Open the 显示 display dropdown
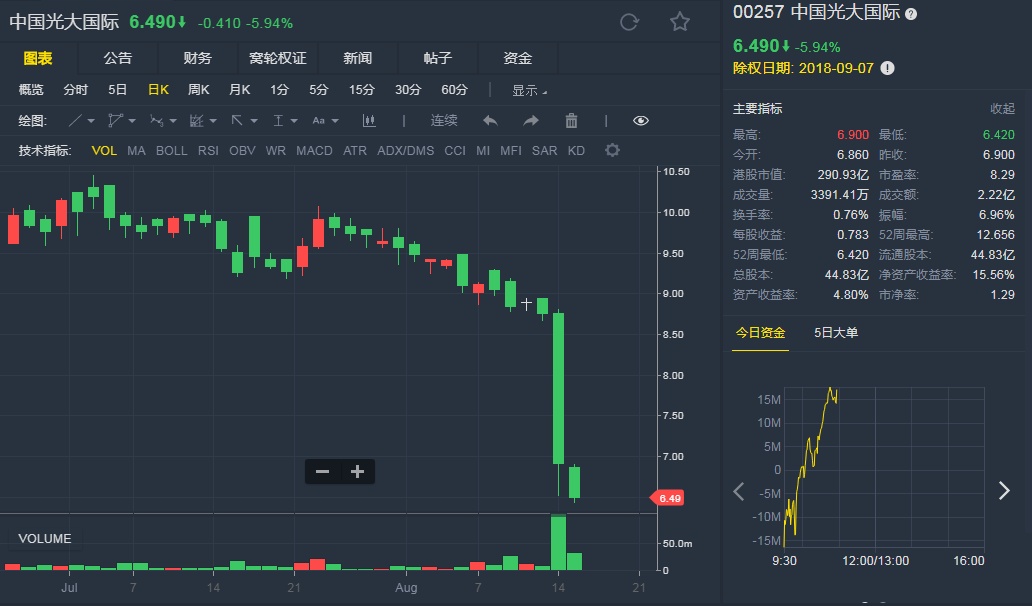Viewport: 1032px width, 606px height. coord(529,90)
